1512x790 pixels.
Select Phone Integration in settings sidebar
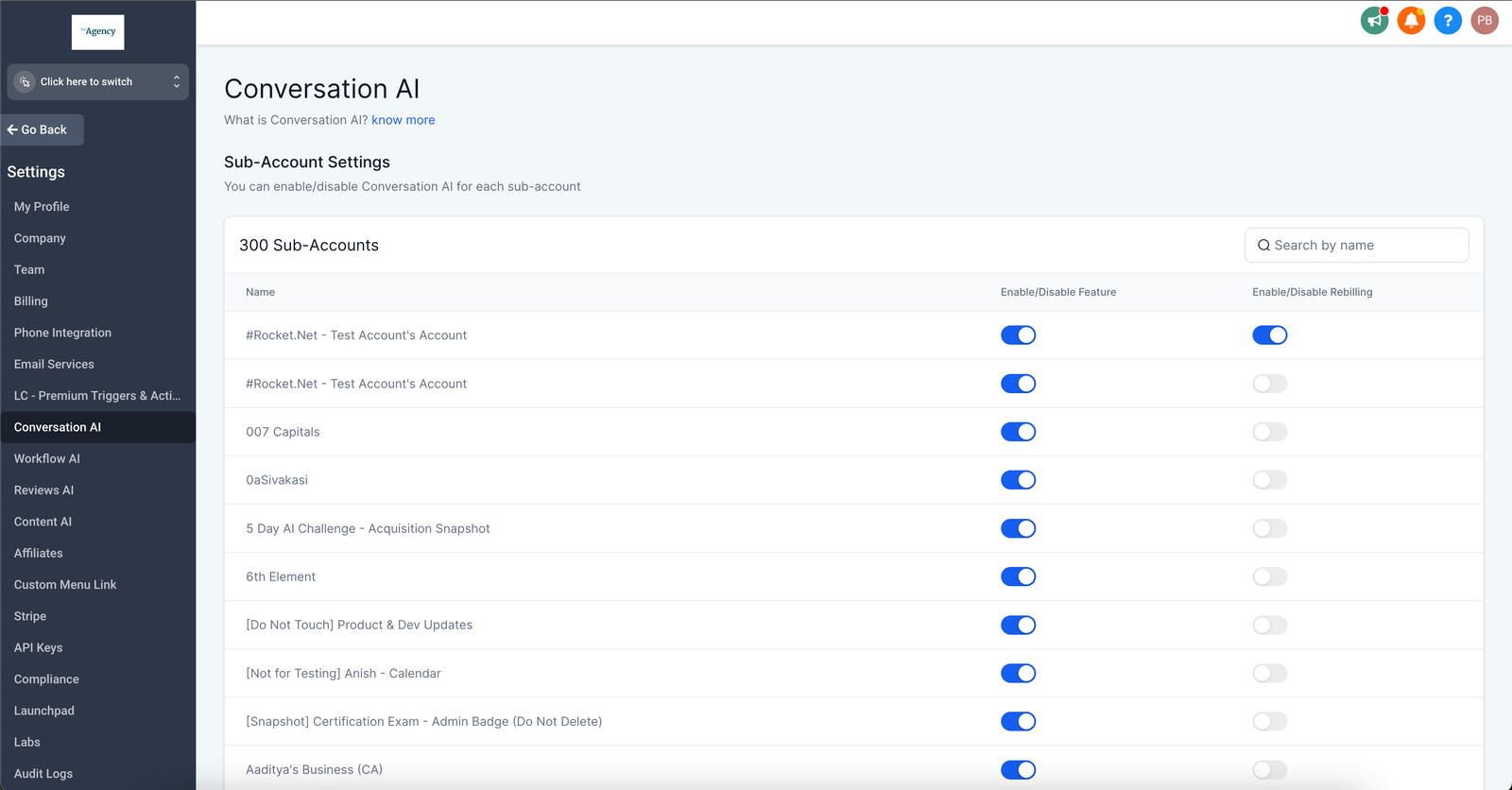tap(62, 333)
